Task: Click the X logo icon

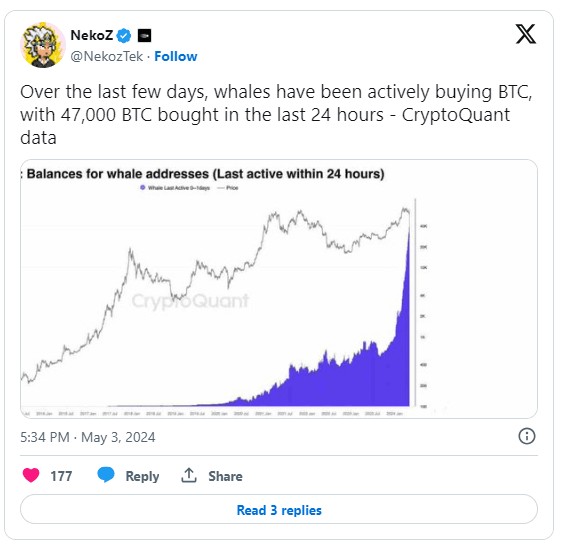Action: click(526, 34)
